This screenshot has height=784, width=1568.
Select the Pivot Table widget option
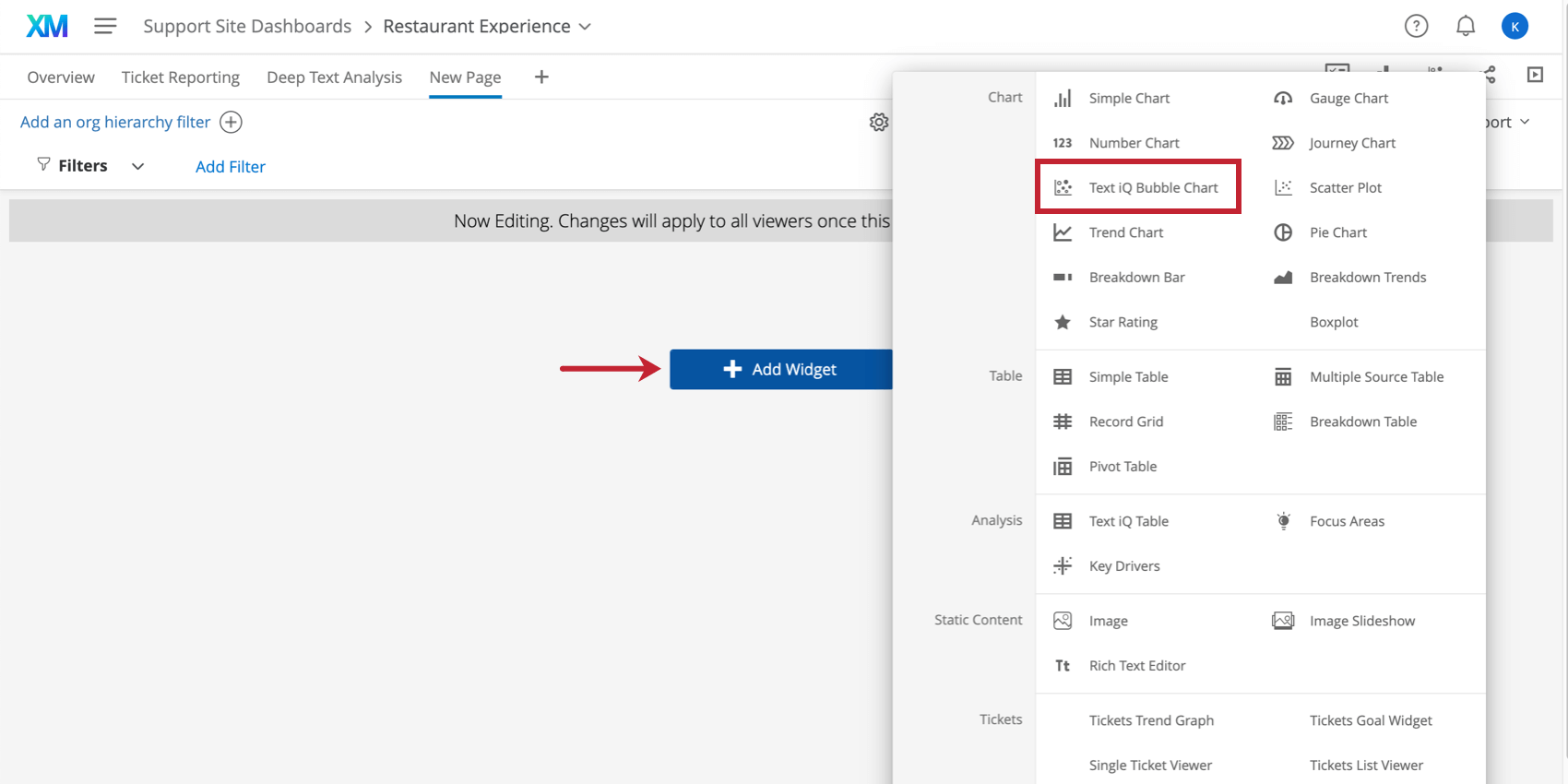tap(1122, 466)
